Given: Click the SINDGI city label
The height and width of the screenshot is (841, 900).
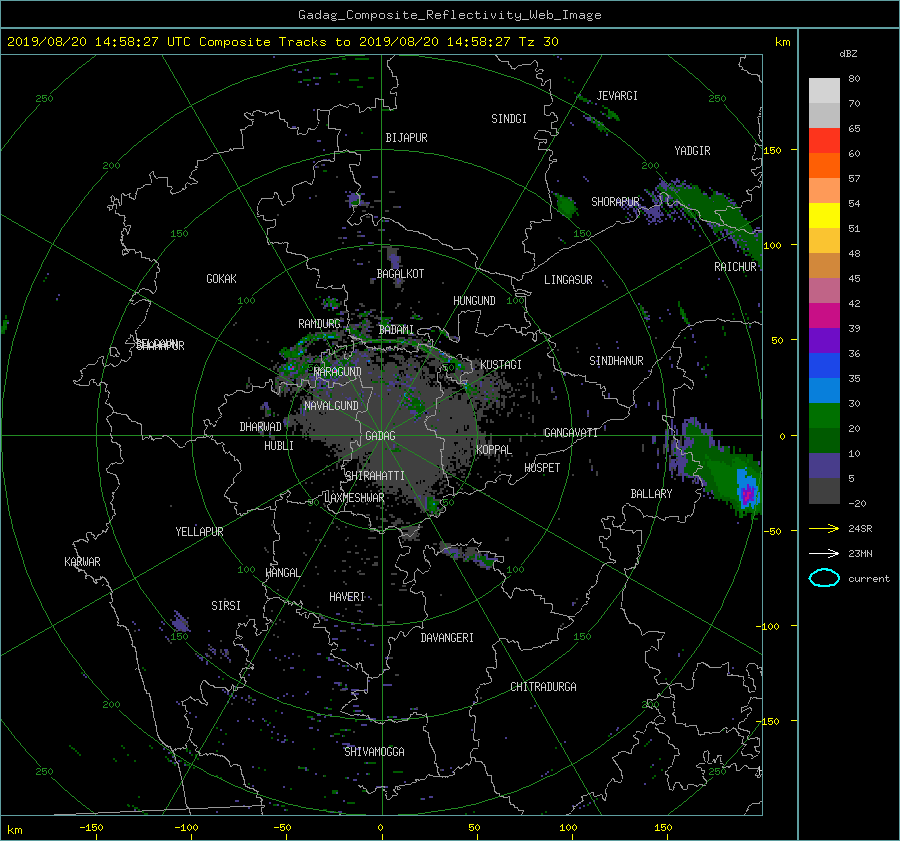Looking at the screenshot, I should pos(509,119).
